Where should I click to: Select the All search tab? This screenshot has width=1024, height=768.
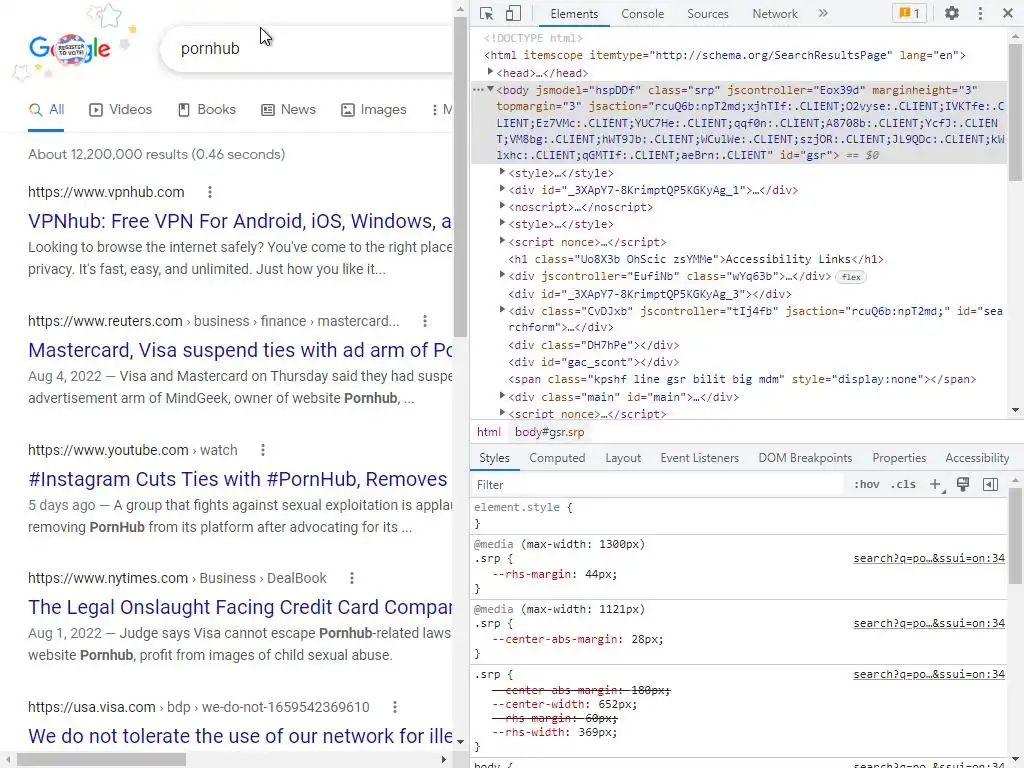coord(46,110)
